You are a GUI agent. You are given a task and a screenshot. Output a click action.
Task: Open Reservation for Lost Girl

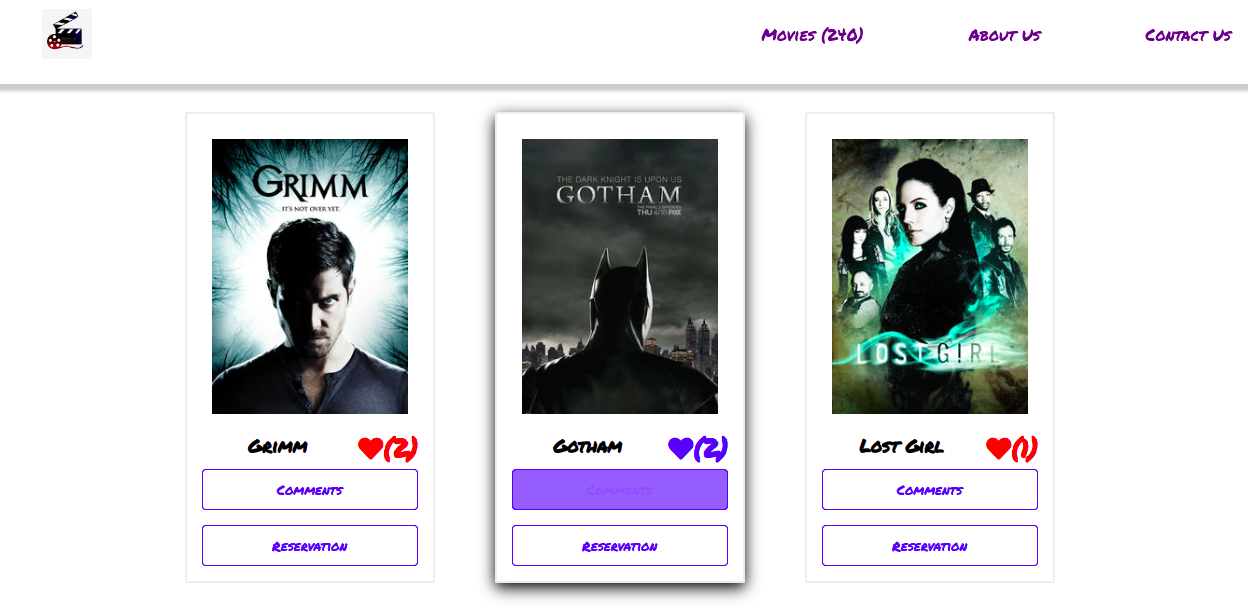click(930, 546)
